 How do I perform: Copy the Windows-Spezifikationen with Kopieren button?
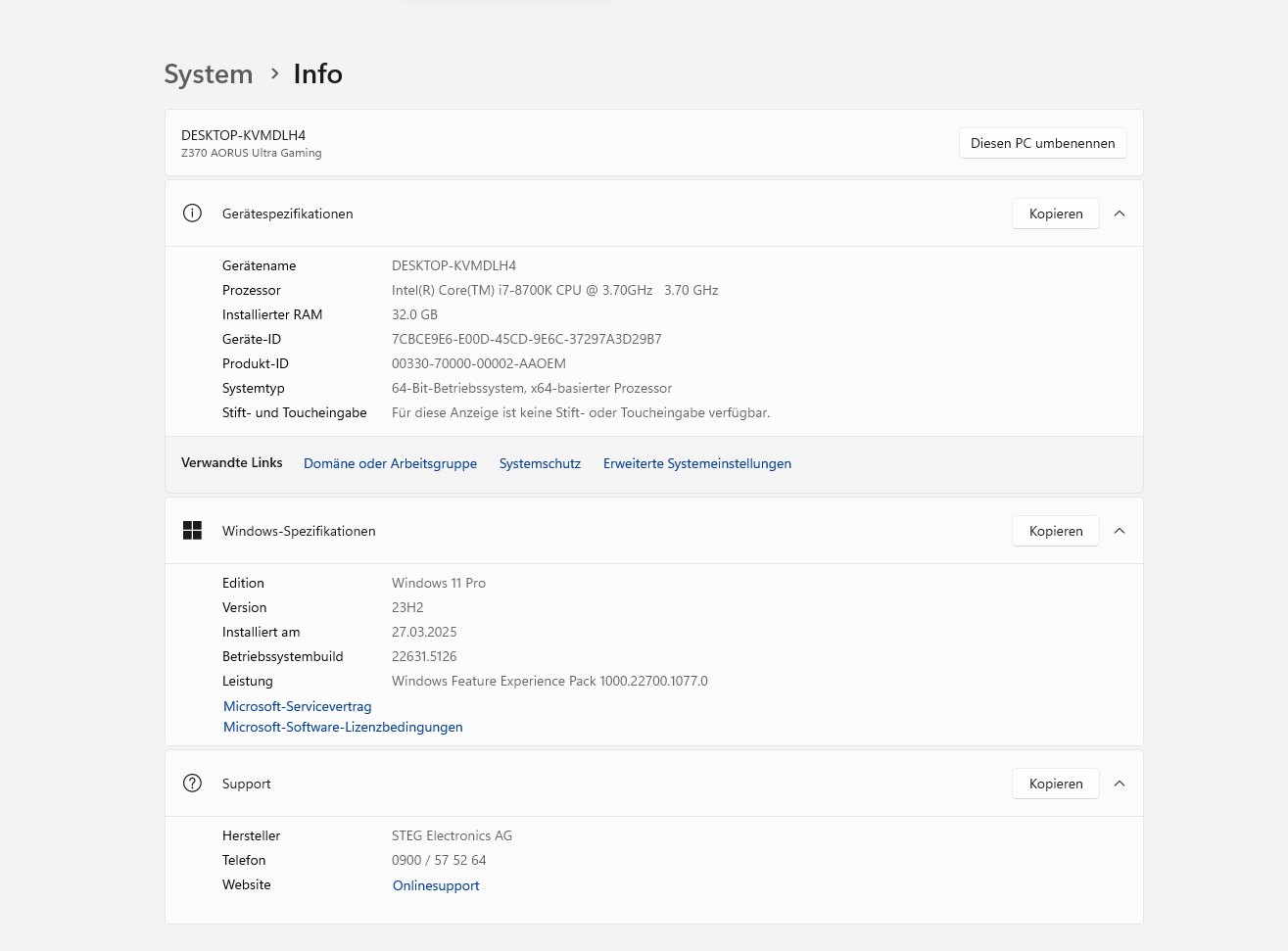pos(1056,531)
